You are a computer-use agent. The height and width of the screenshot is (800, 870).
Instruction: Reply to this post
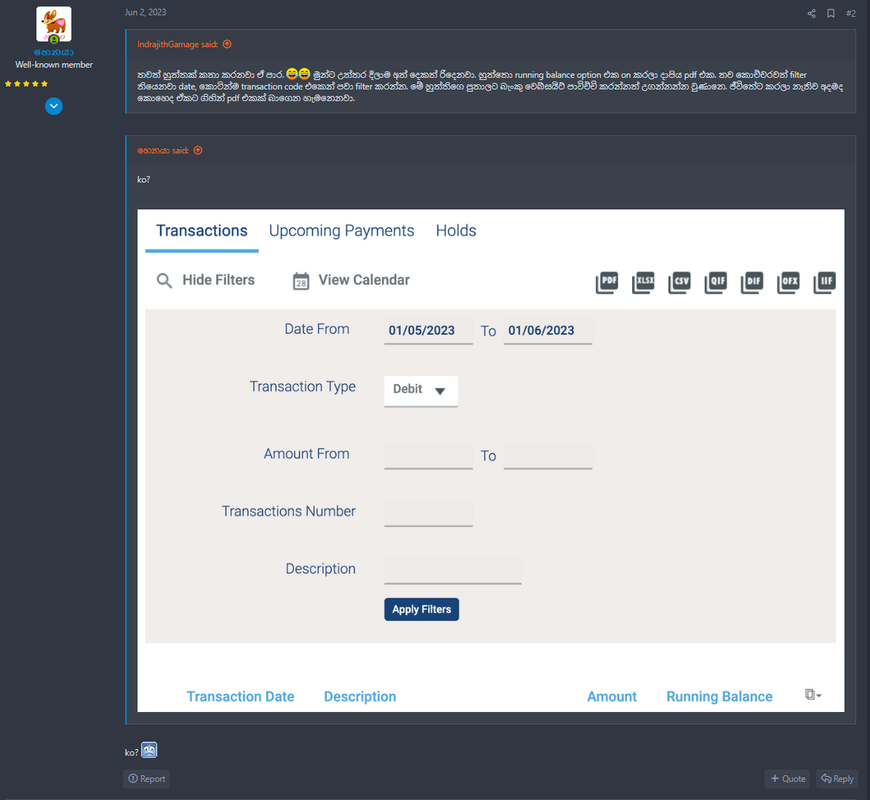pyautogui.click(x=837, y=778)
